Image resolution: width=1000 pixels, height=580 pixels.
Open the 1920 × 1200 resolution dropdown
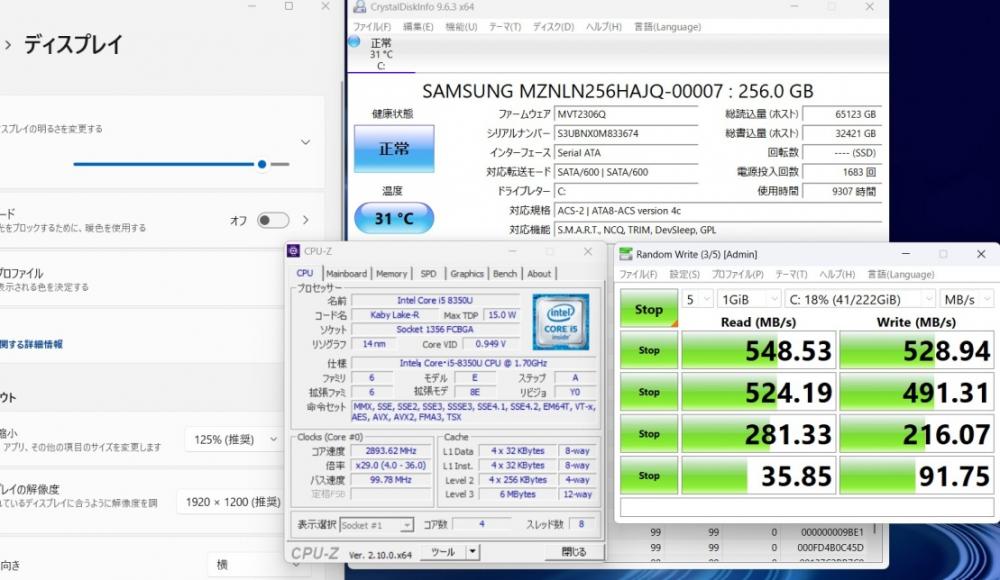point(232,502)
